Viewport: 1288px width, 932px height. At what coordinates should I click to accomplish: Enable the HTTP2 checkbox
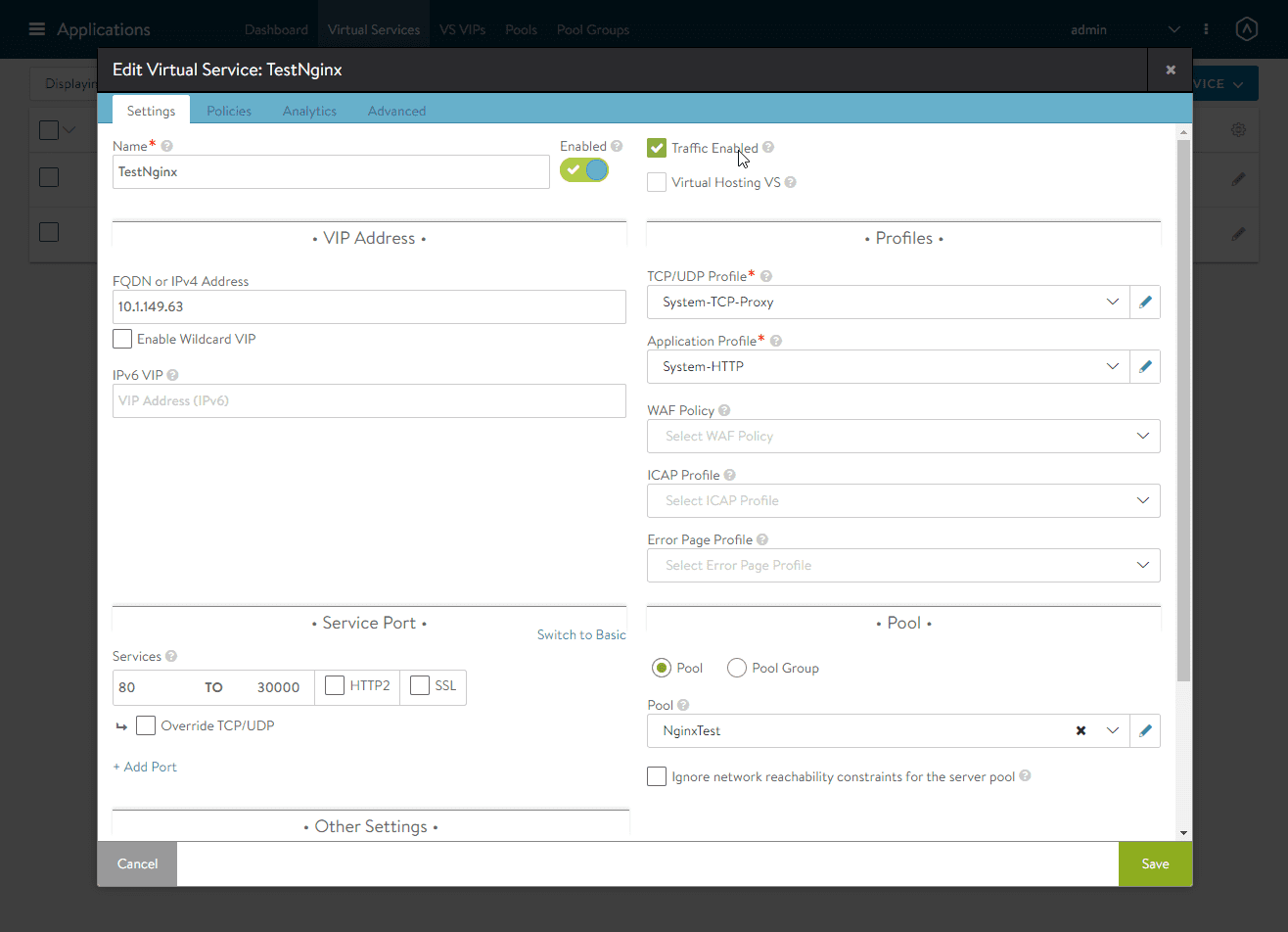pos(335,685)
